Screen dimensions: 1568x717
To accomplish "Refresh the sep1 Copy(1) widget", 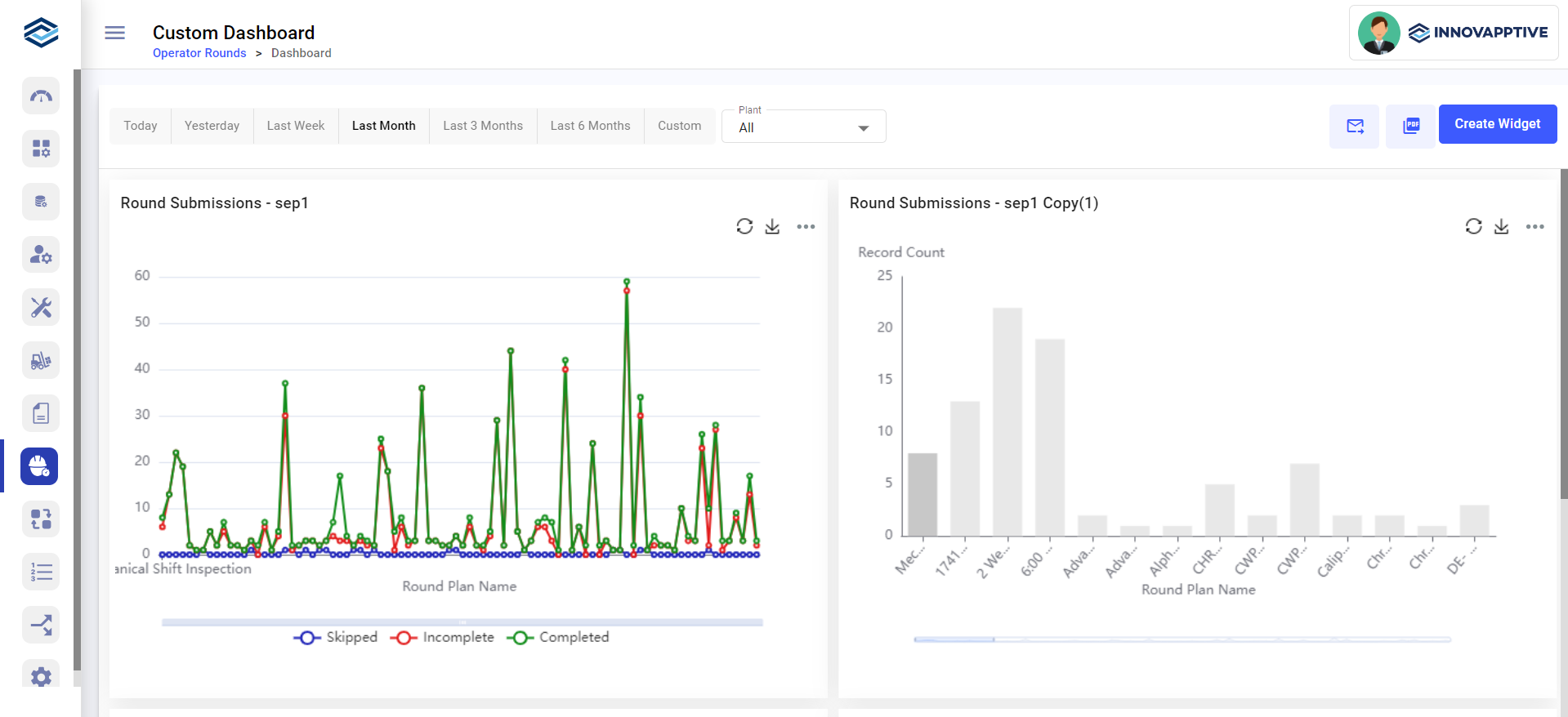I will click(x=1472, y=226).
